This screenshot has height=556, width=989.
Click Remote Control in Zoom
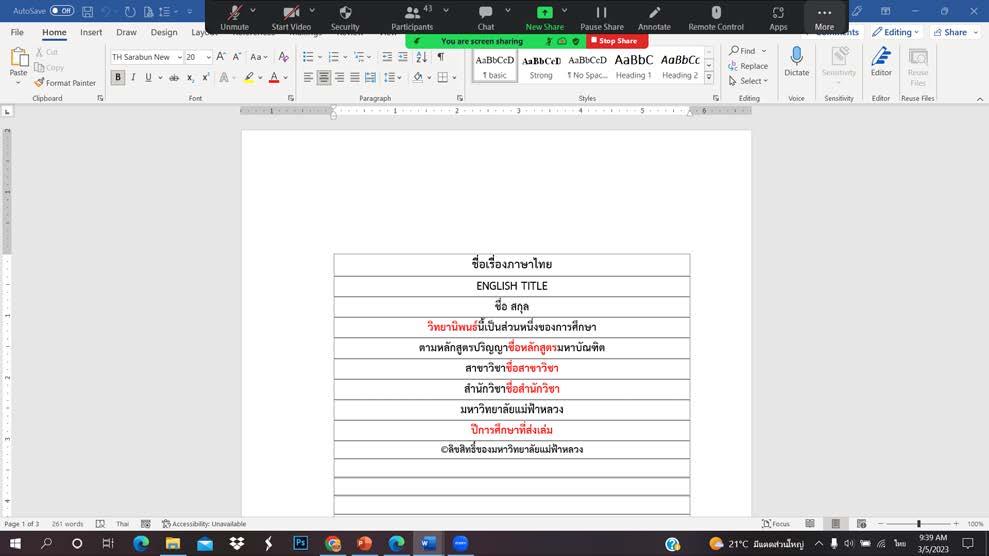tap(716, 18)
